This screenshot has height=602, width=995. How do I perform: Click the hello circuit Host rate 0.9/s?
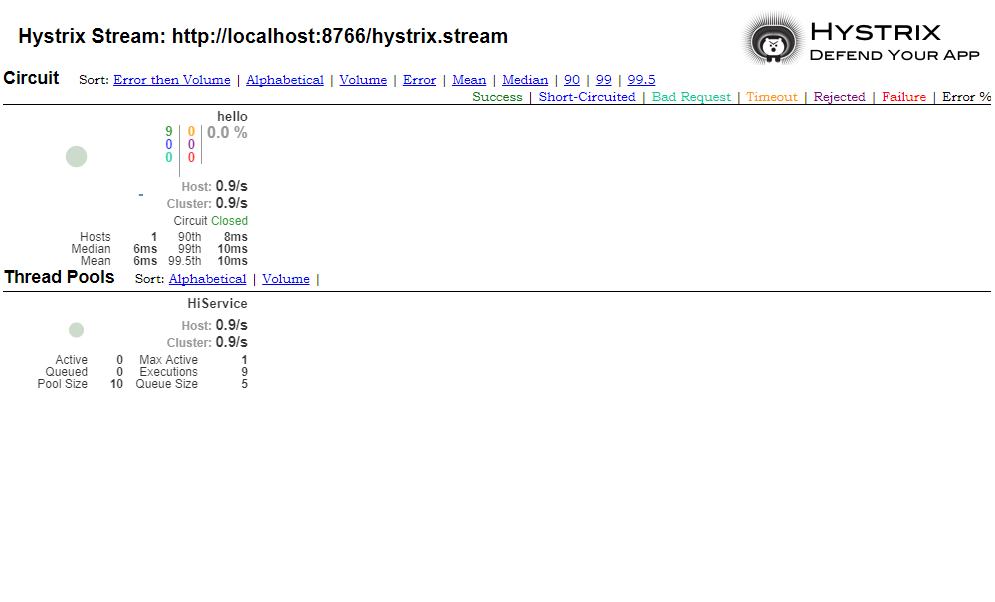tap(232, 186)
